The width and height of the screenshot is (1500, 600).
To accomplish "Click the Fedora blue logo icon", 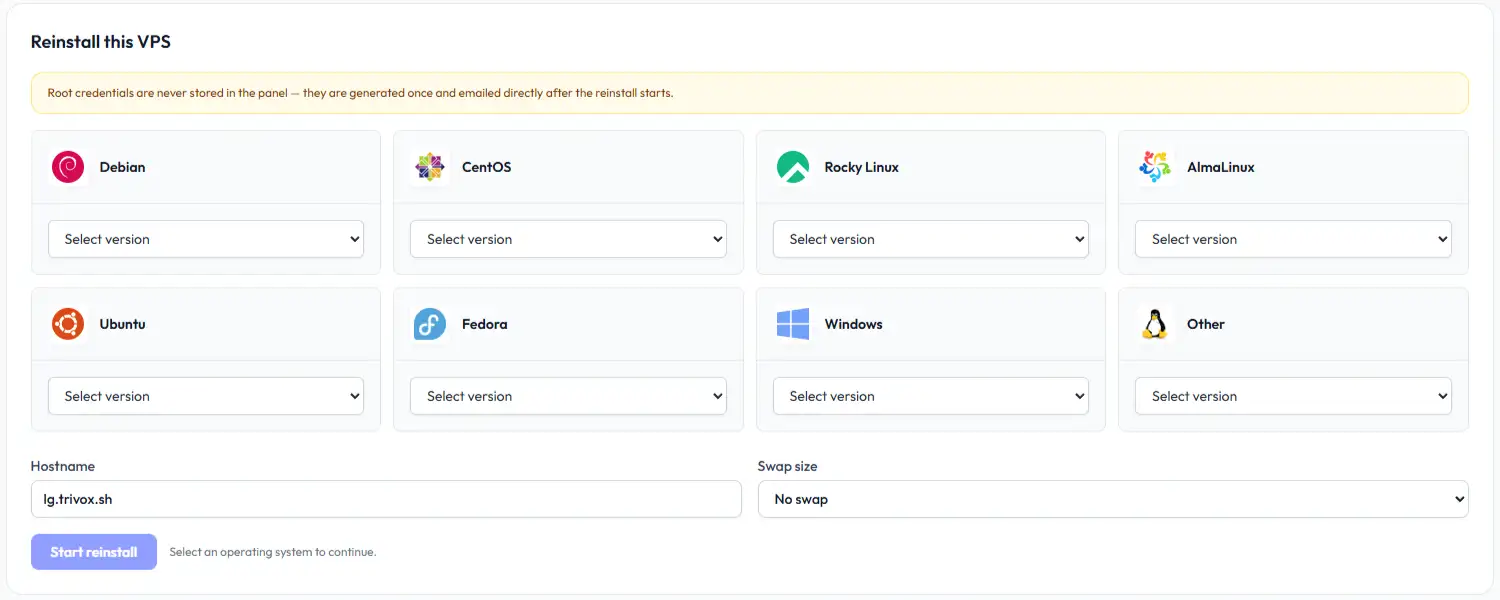I will point(430,324).
